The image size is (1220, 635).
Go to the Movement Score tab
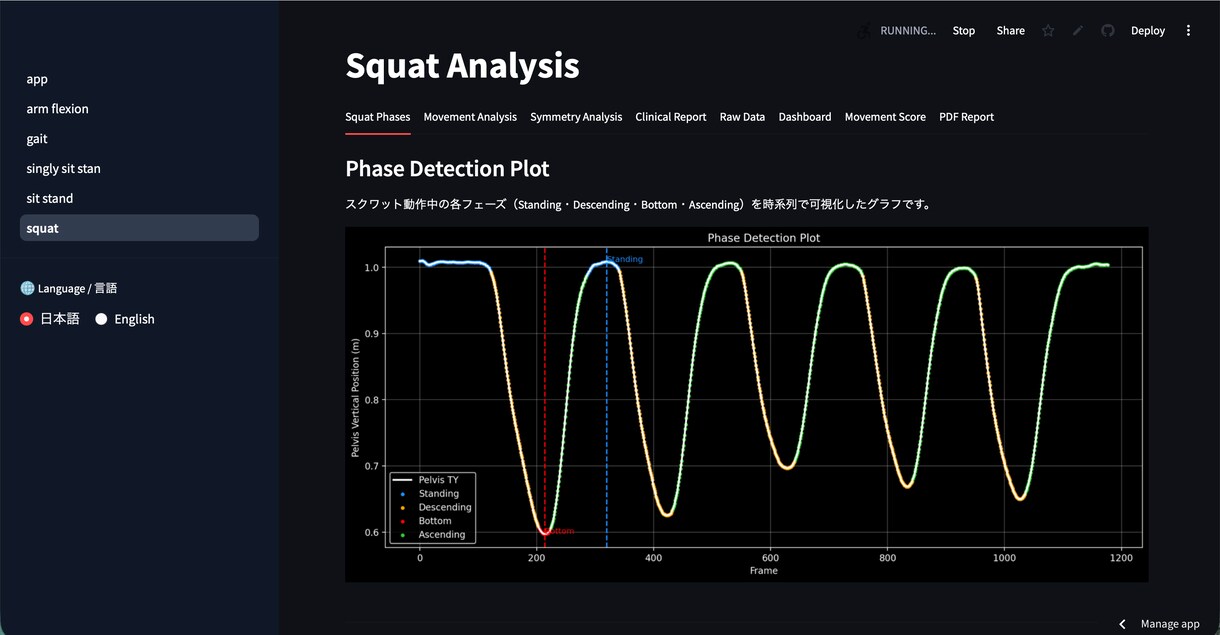tap(885, 117)
